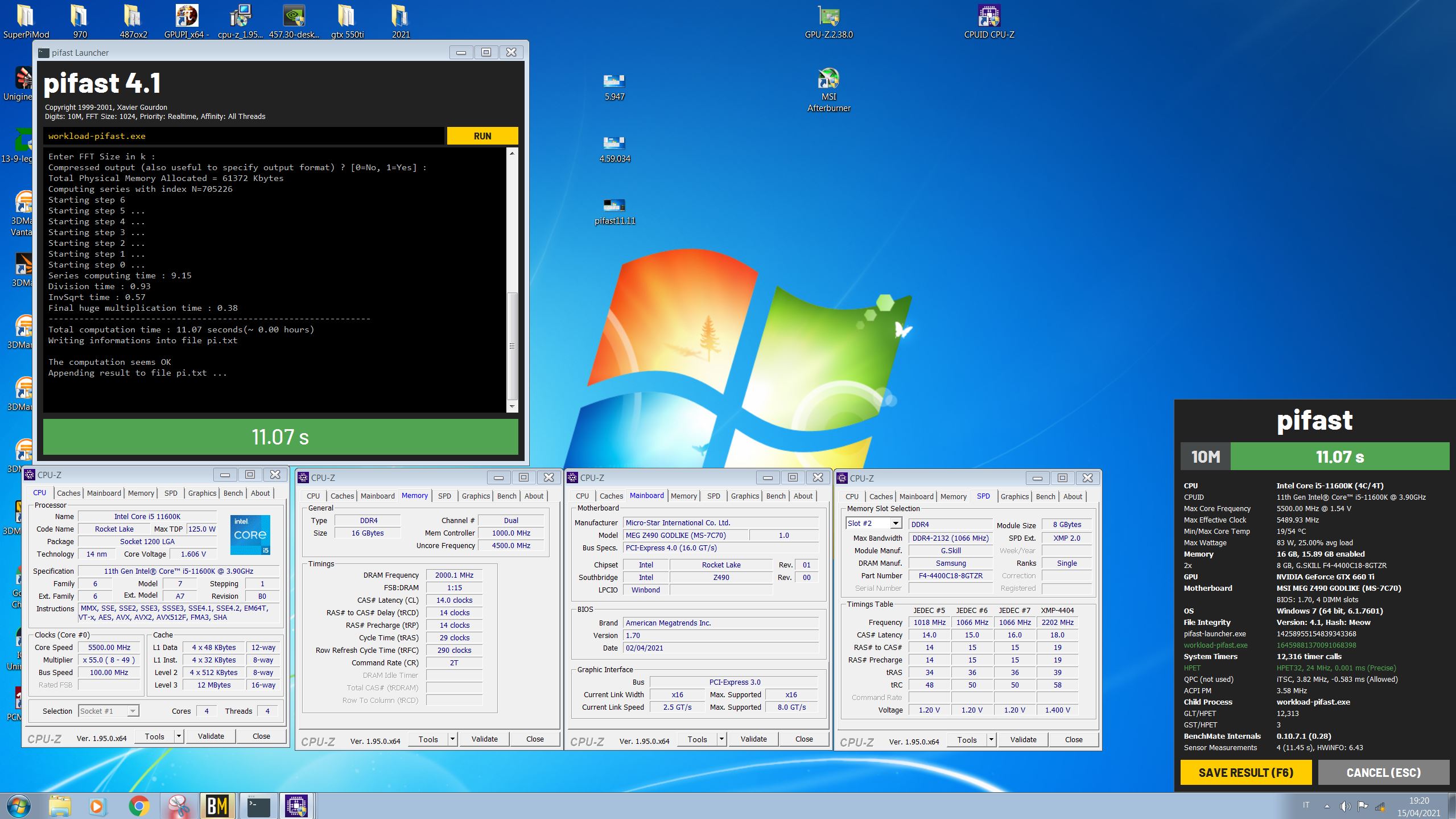The image size is (1456, 819).
Task: Launch CPUID CPU-Z desktop shortcut
Action: coord(989,22)
